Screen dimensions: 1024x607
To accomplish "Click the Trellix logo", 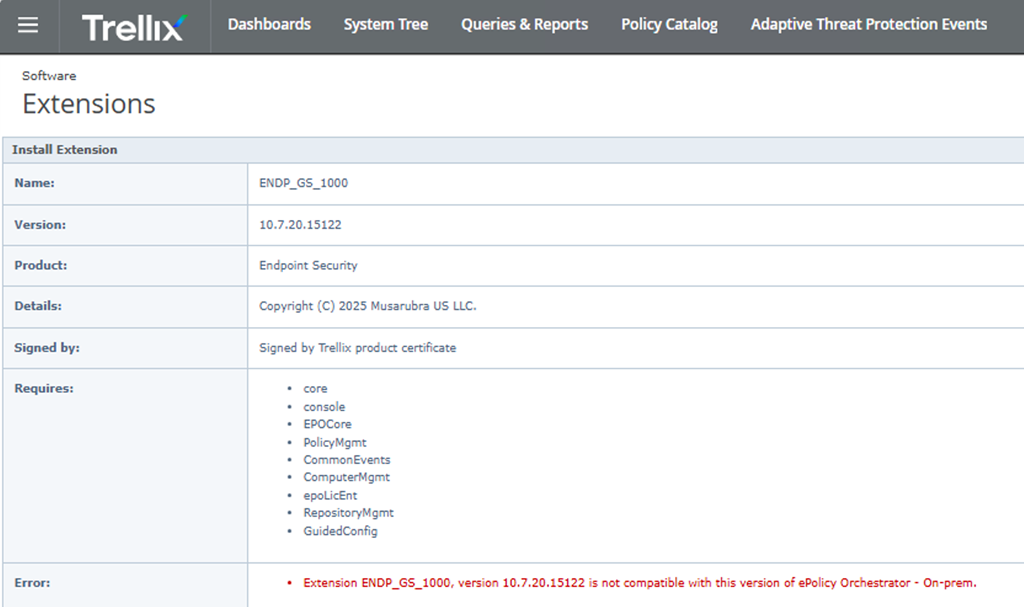I will 133,27.
